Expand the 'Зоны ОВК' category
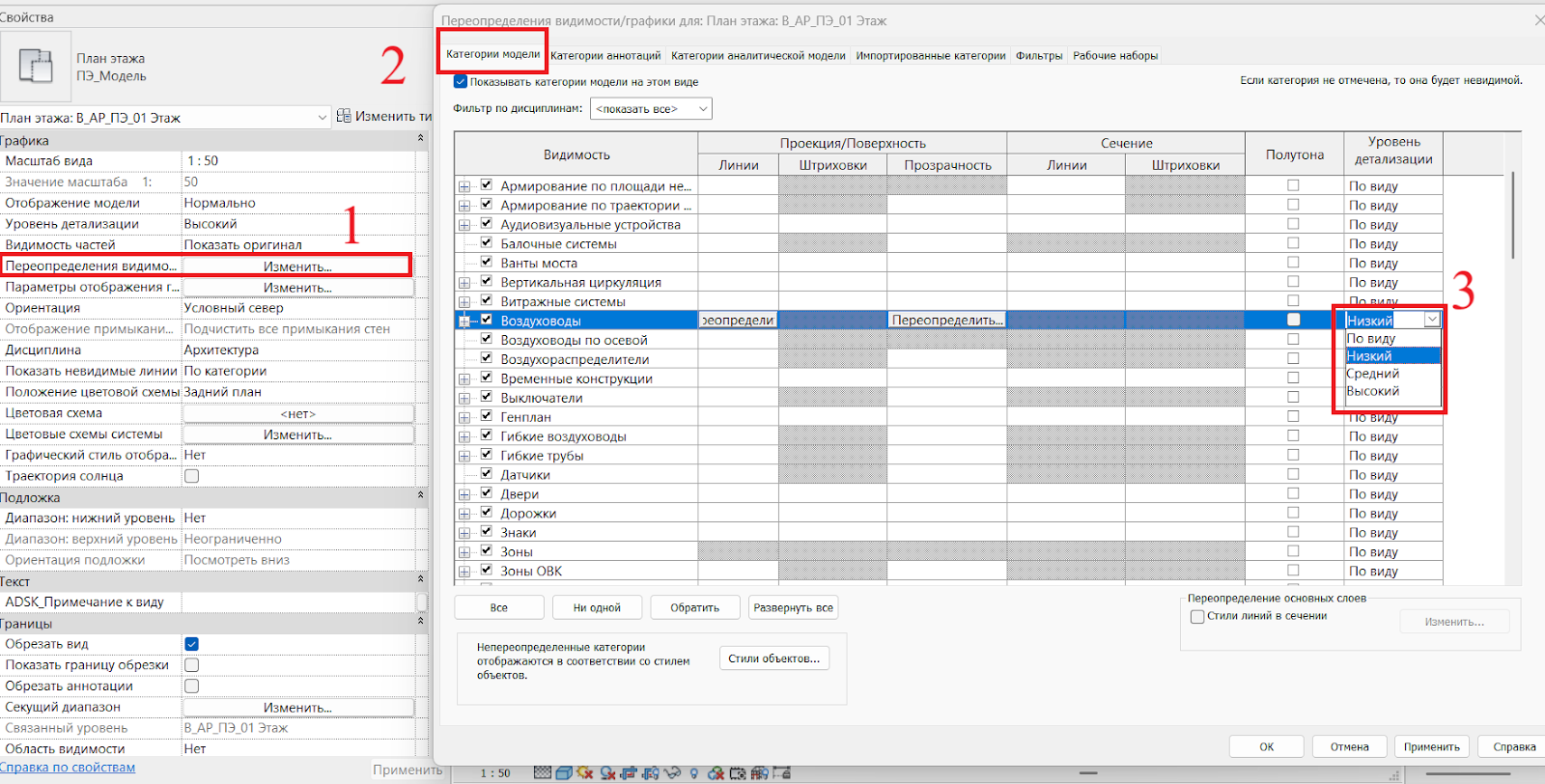Viewport: 1545px width, 784px height. click(464, 572)
